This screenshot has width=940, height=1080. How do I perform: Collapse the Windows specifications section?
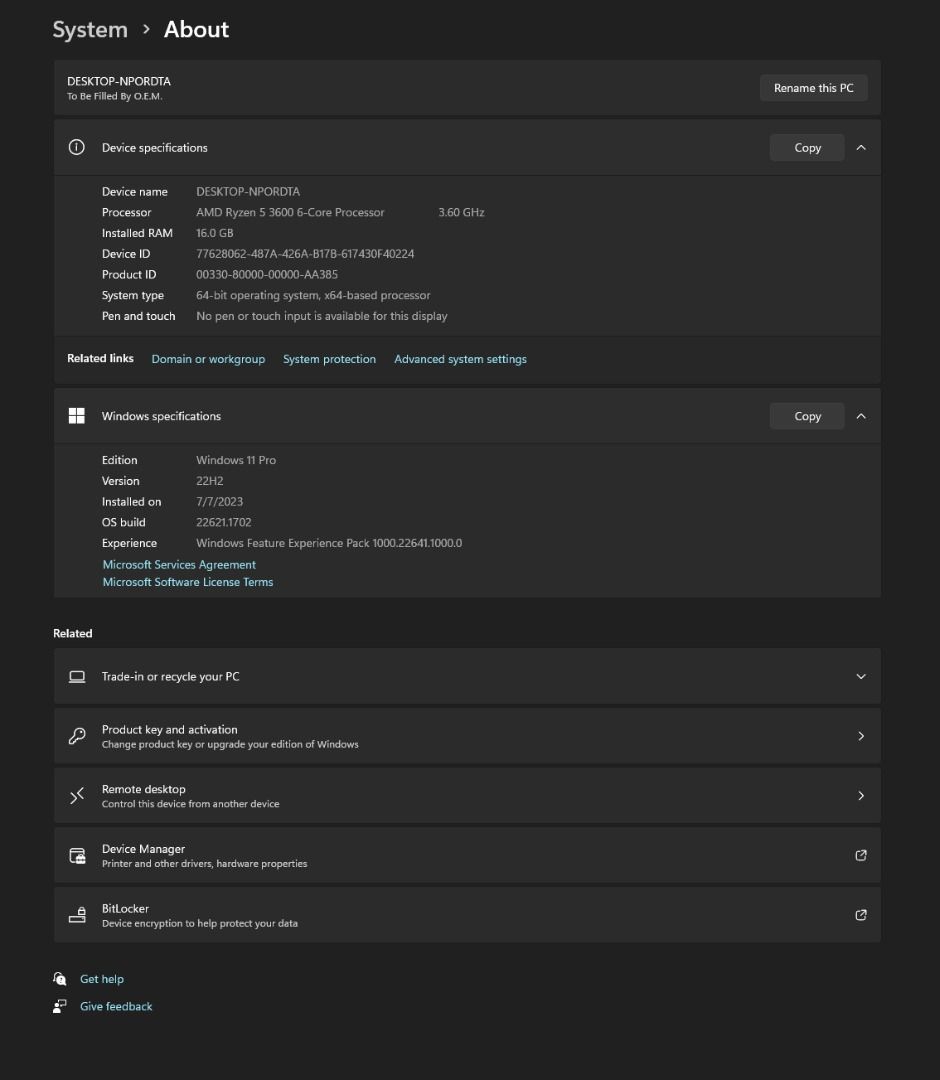861,415
